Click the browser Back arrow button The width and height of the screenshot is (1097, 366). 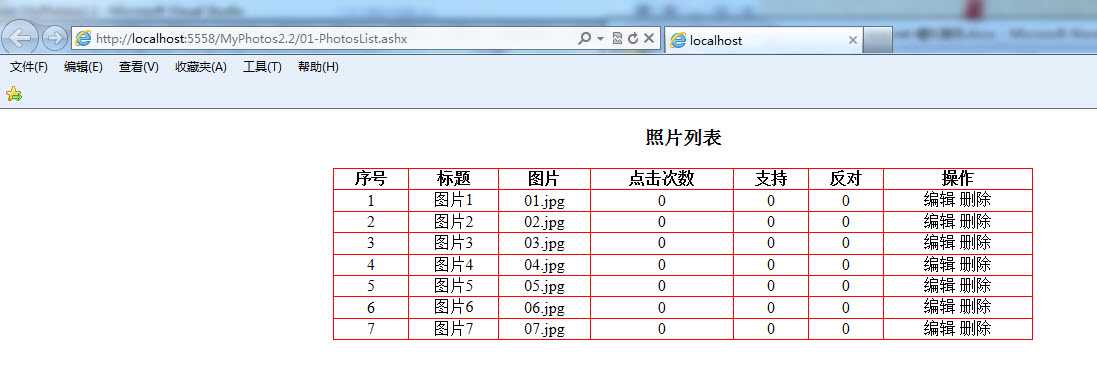coord(20,37)
